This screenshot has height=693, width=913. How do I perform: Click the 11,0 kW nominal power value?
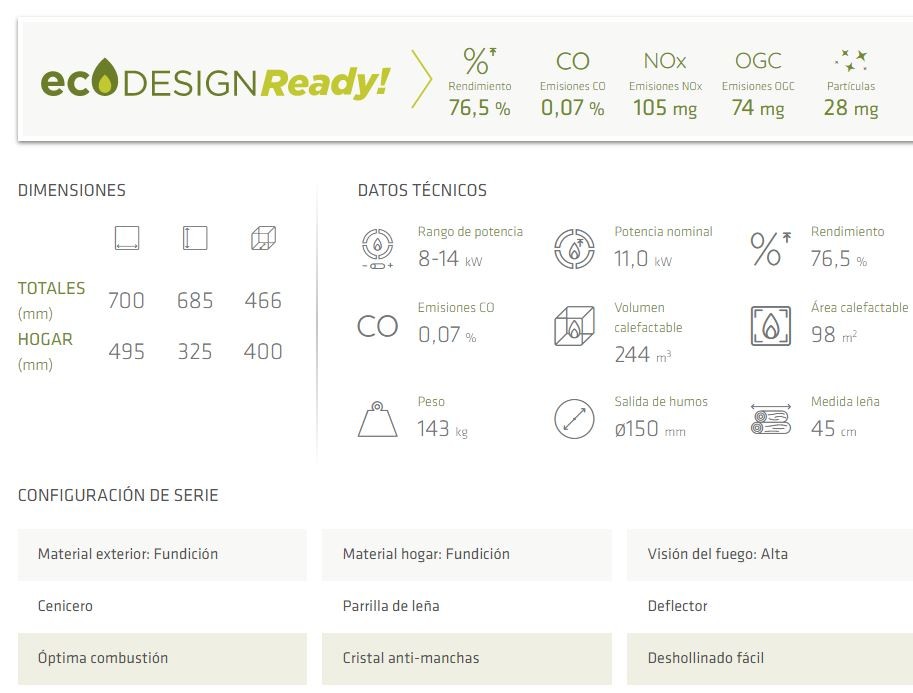point(643,259)
